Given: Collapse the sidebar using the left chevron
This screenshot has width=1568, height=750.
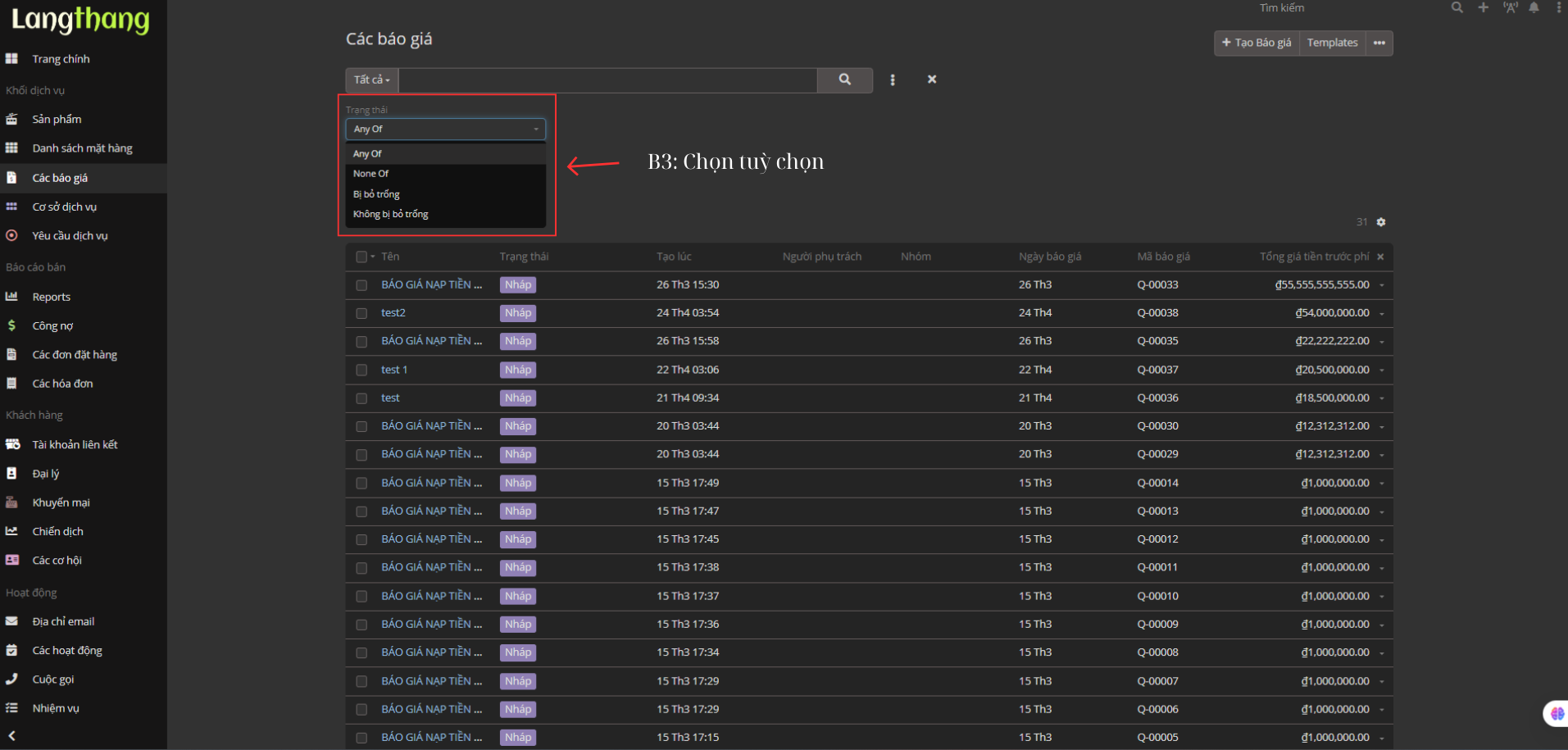Looking at the screenshot, I should click(11, 735).
